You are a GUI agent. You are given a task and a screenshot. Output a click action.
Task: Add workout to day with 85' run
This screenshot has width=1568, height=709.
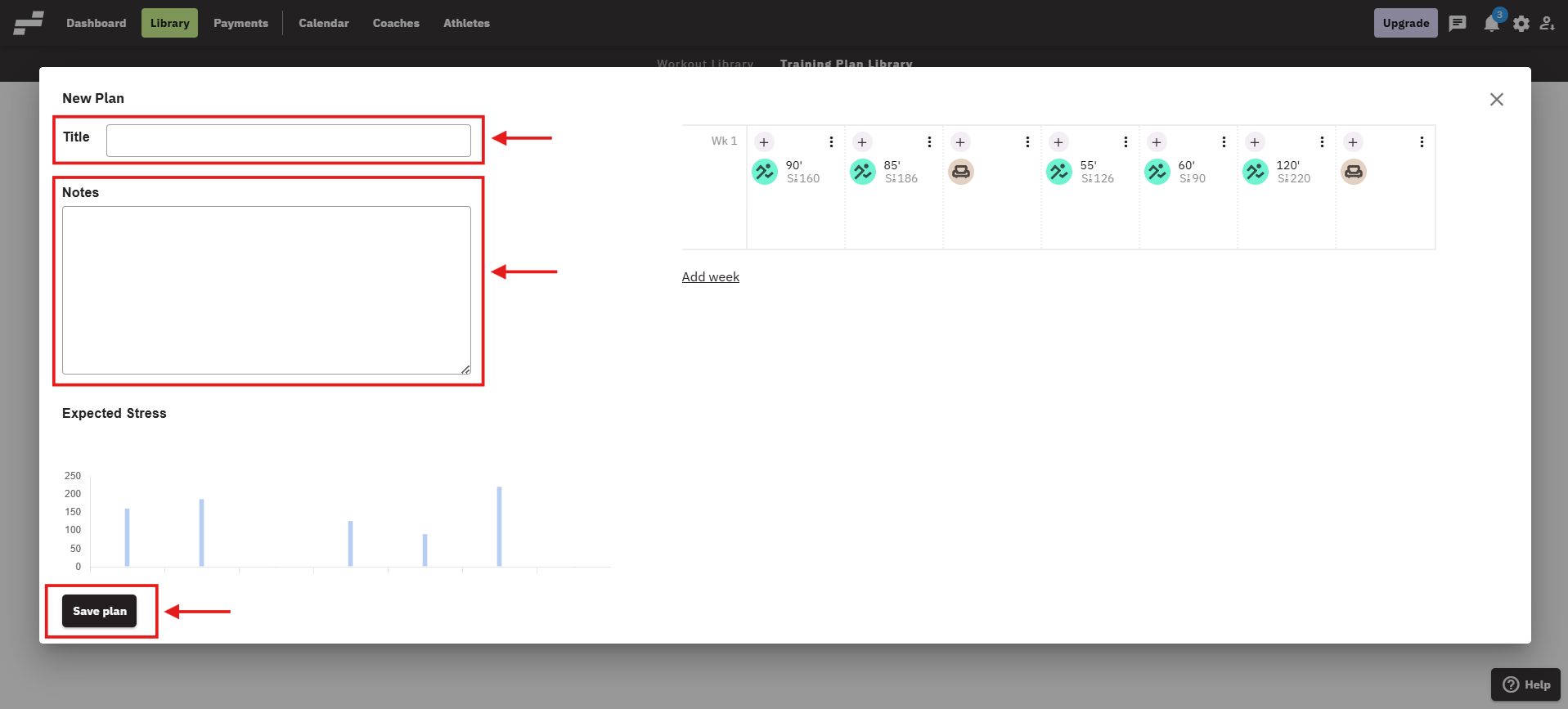(862, 142)
